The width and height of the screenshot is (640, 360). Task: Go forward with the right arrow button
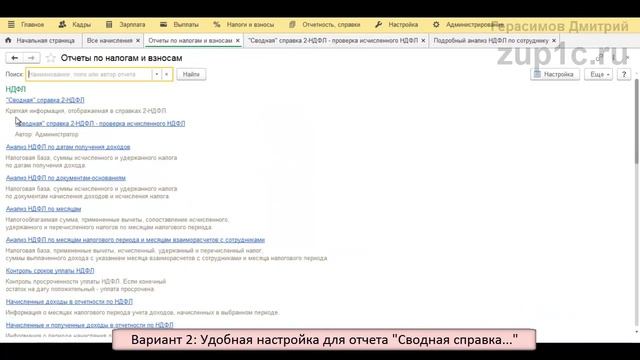(x=31, y=58)
